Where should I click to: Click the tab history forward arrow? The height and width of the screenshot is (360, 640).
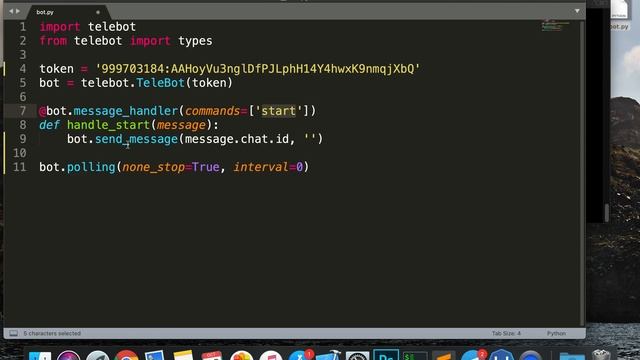pos(18,11)
